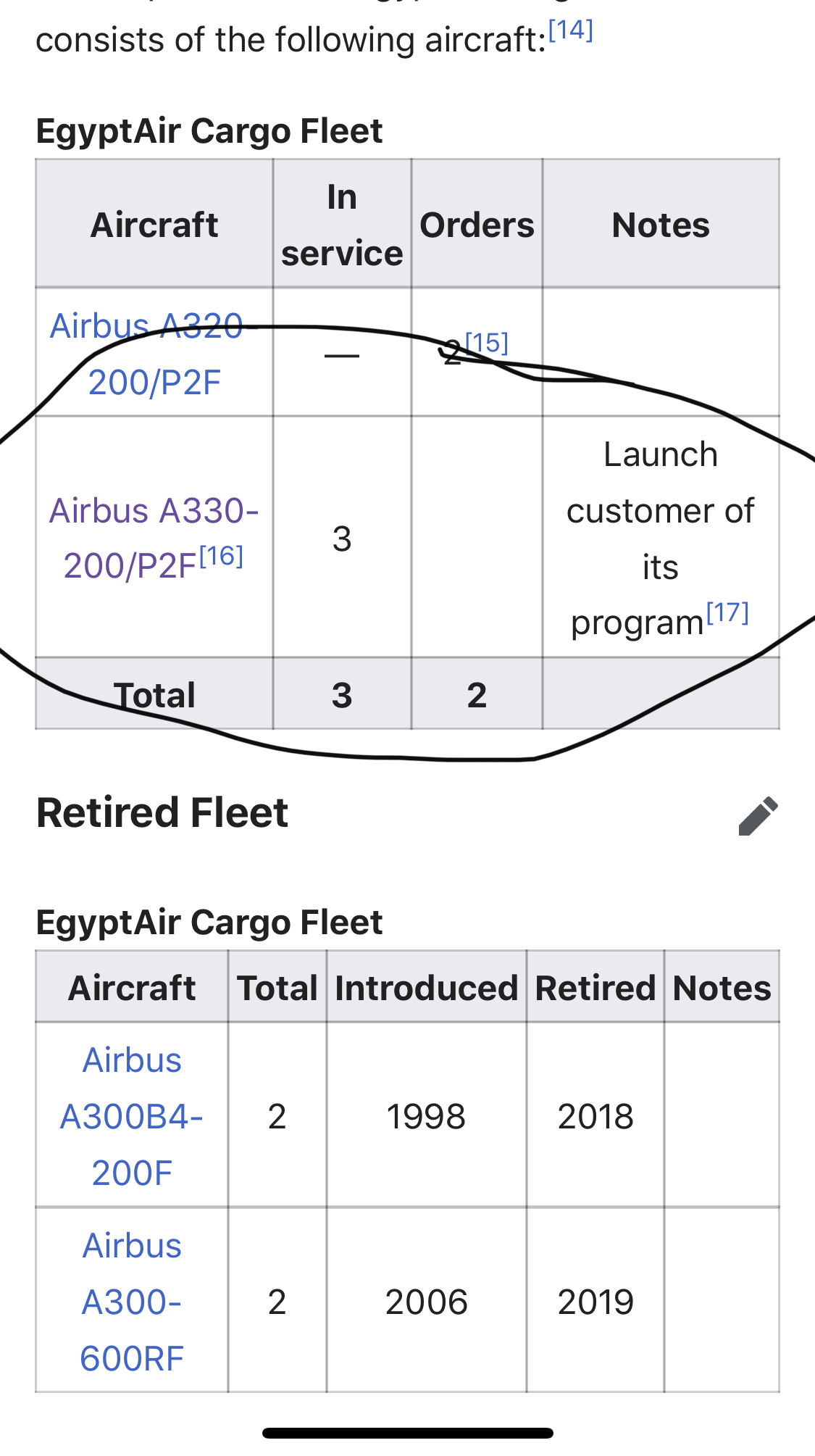Open citation reference [16]
Screen dimensions: 815x1456
221,557
